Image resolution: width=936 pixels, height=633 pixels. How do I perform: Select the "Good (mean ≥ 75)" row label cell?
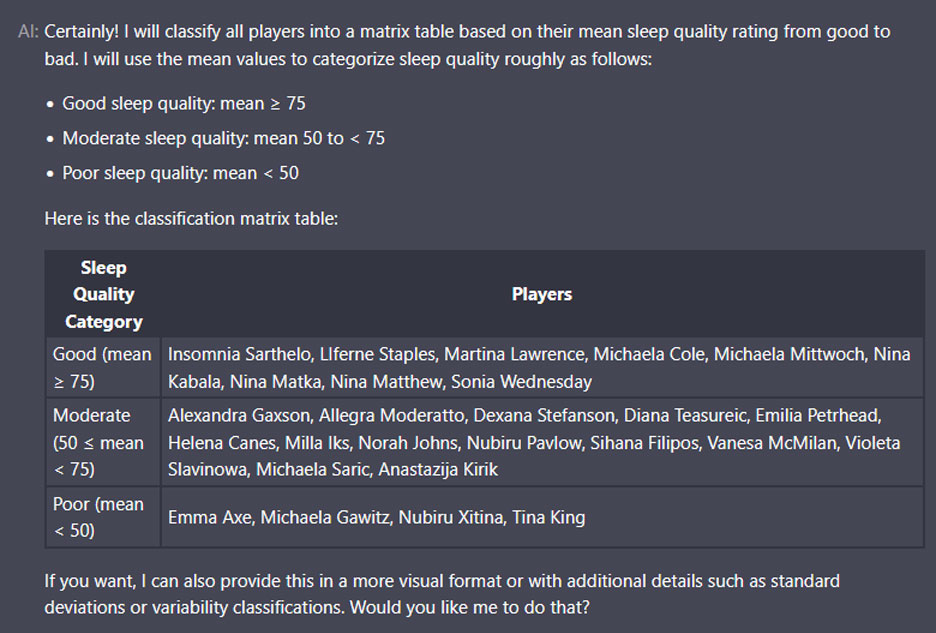102,367
